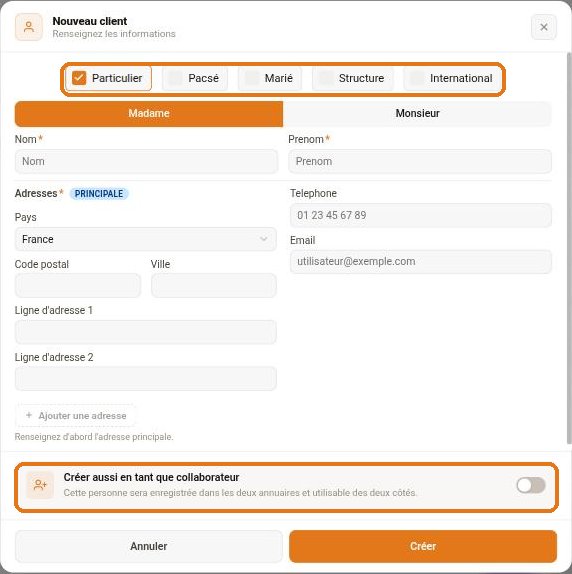Click into the Telephone field
This screenshot has height=574, width=572.
[x=421, y=215]
